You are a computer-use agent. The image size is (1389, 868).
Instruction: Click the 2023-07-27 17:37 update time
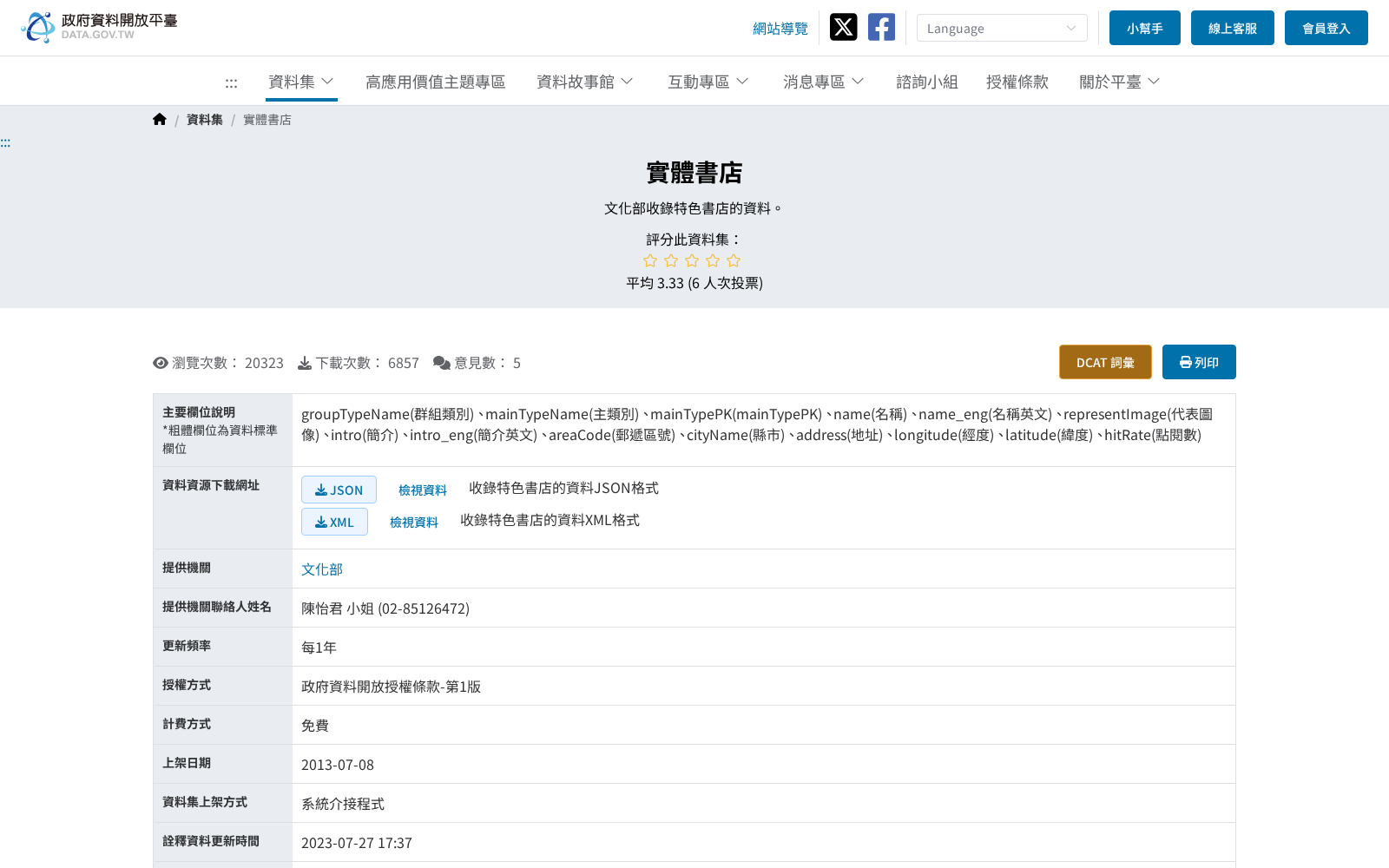coord(357,843)
